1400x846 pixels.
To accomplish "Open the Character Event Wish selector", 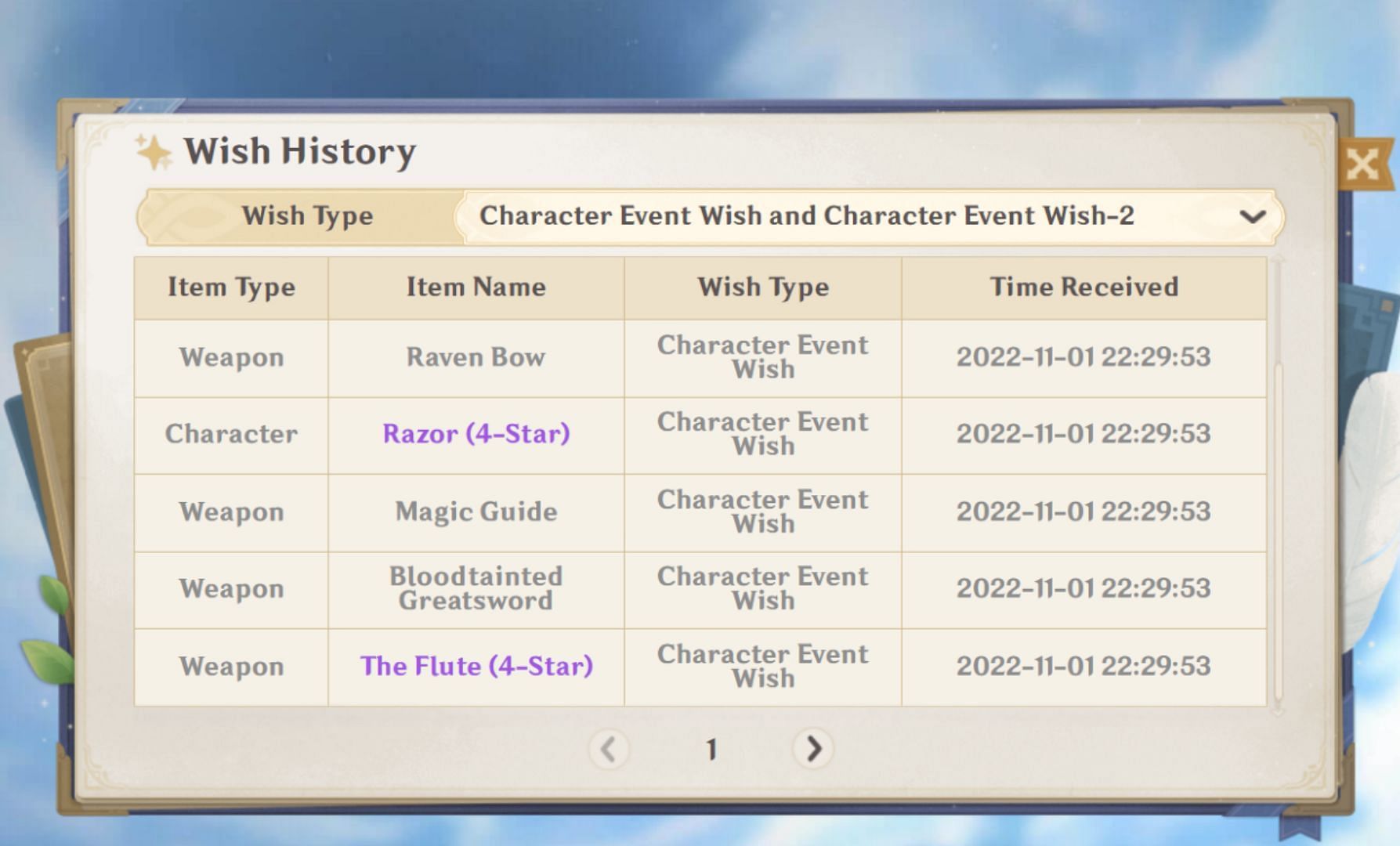I will (870, 216).
